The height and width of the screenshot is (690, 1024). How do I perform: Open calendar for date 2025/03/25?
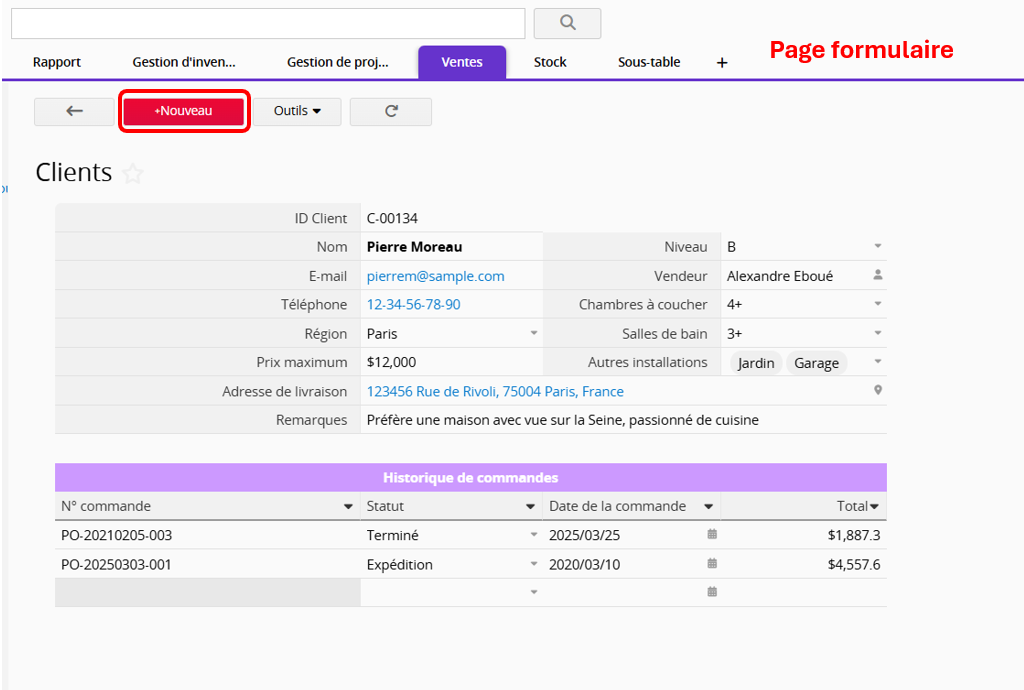click(x=712, y=535)
